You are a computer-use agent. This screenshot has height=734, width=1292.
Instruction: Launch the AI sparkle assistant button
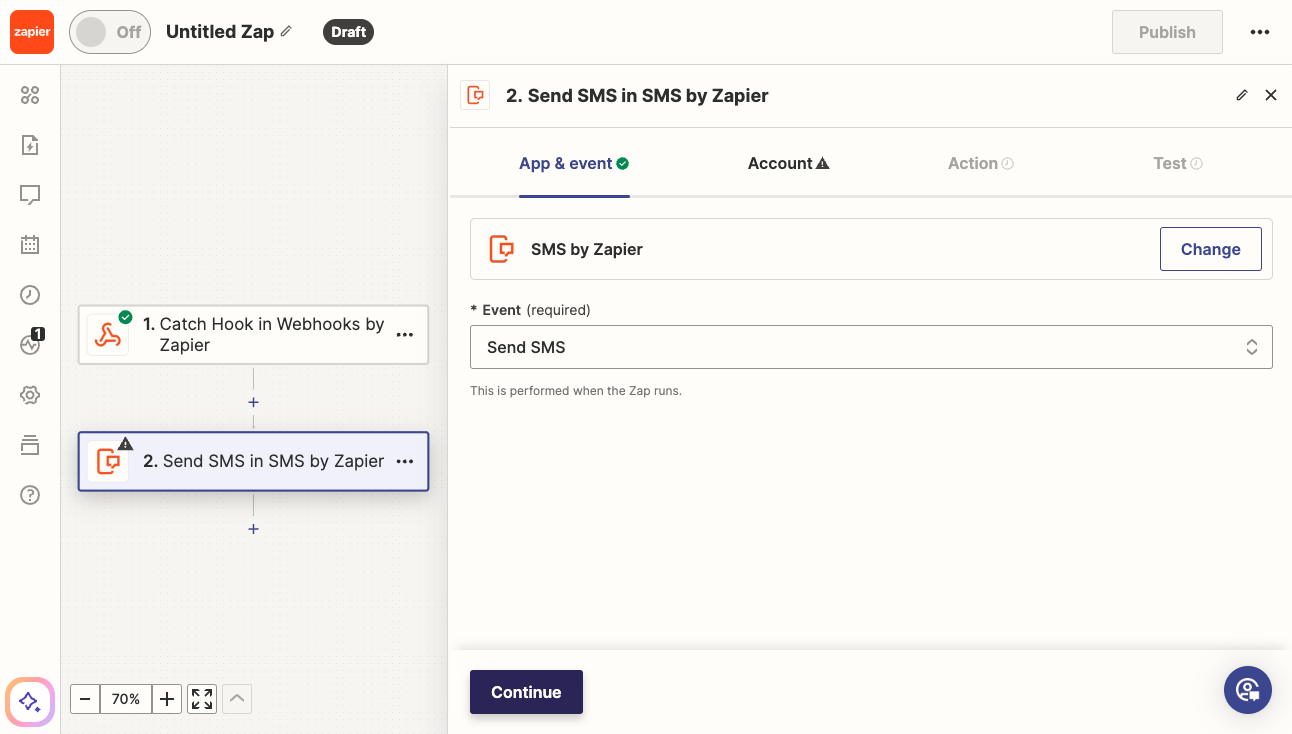(30, 702)
